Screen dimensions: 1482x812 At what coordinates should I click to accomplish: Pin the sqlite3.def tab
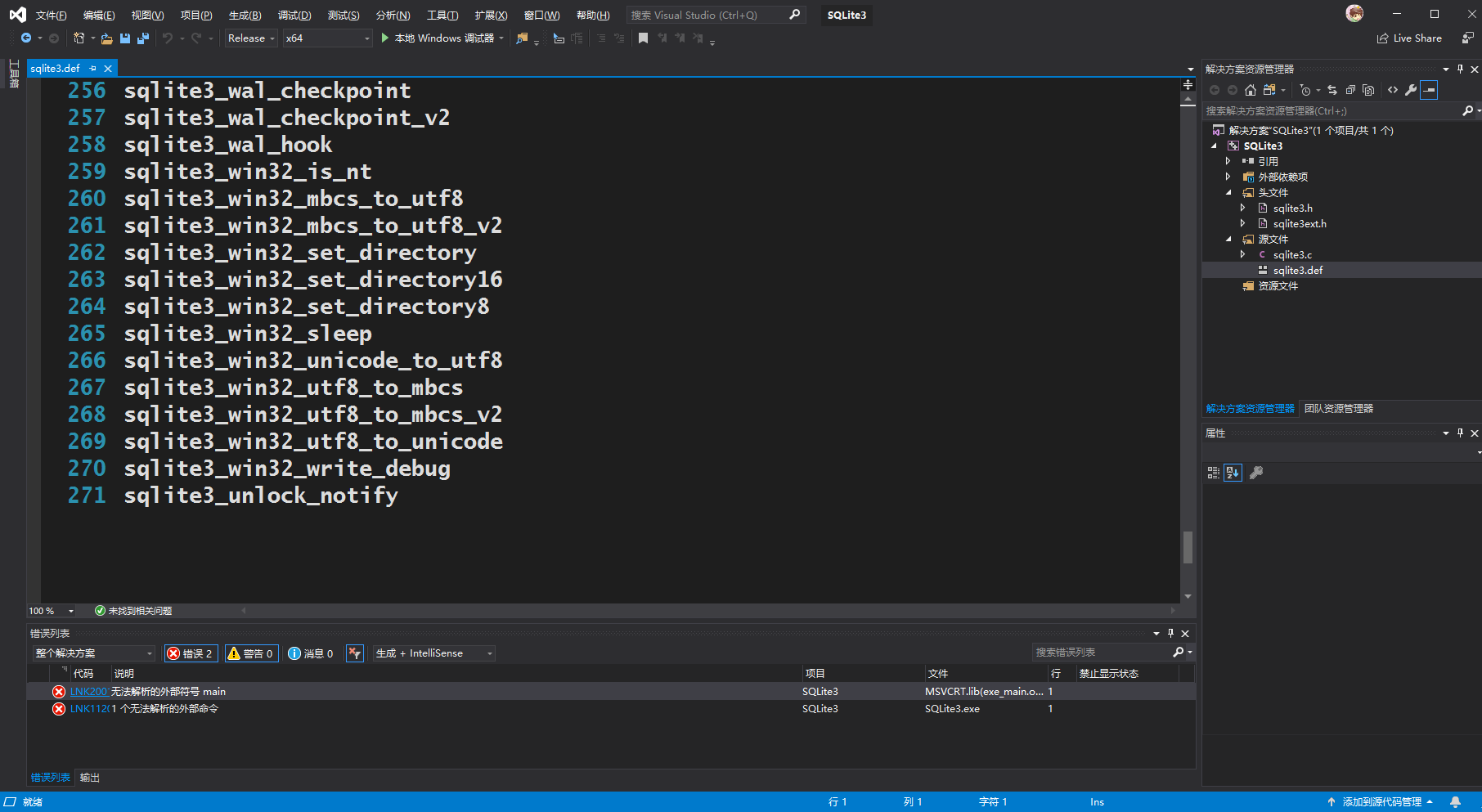point(93,69)
